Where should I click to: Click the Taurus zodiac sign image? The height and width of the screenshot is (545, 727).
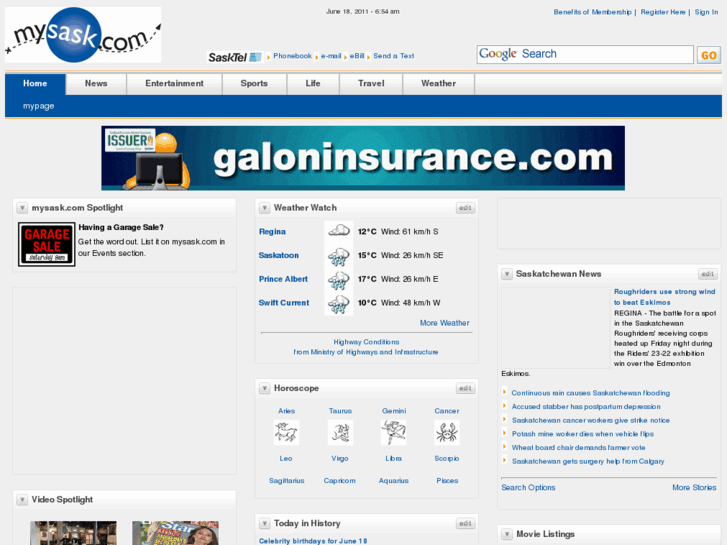[340, 432]
